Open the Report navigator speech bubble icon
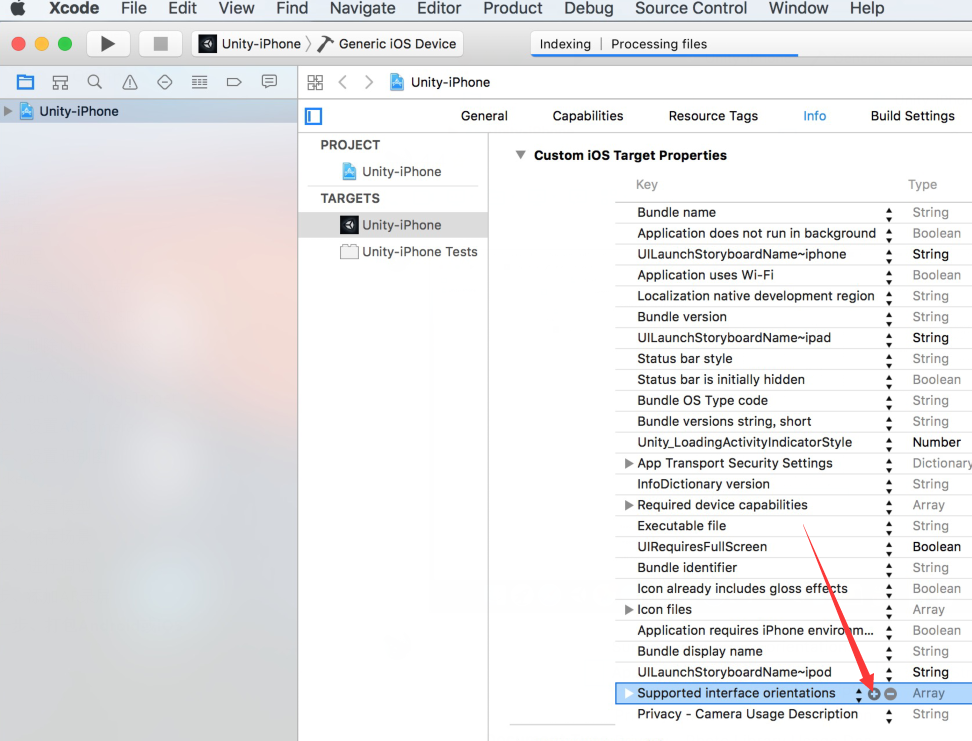 [269, 82]
